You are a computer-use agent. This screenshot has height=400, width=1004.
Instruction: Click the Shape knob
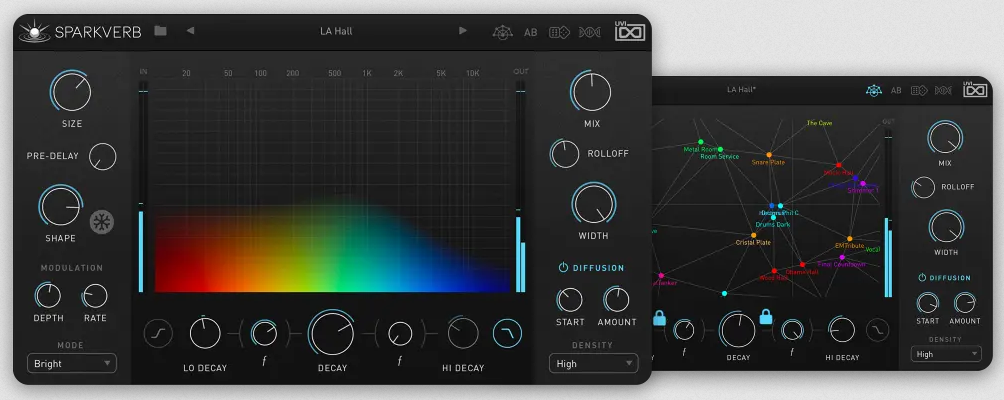tap(60, 207)
